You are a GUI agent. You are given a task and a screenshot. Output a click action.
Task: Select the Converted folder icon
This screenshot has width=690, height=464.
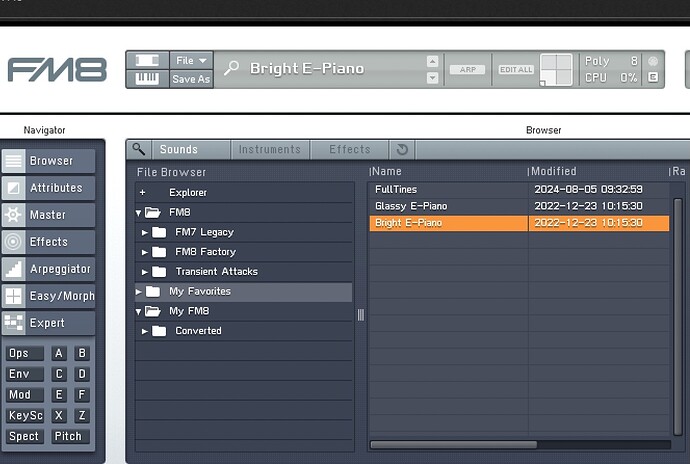click(x=159, y=331)
